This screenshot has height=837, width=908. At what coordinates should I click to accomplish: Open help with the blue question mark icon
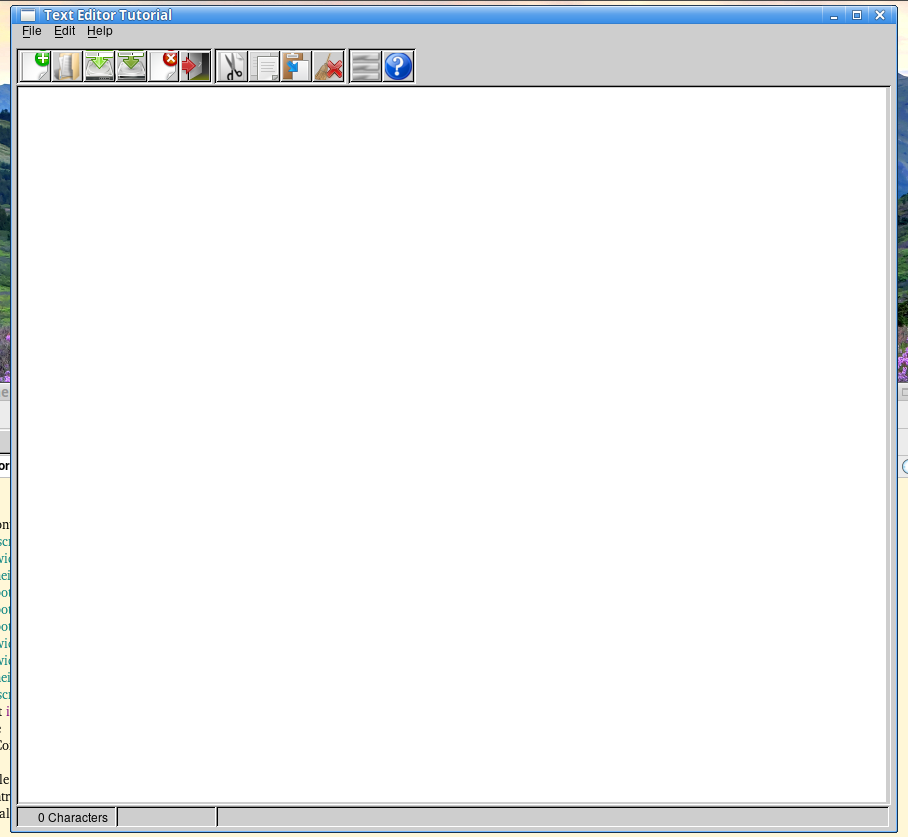tap(398, 67)
